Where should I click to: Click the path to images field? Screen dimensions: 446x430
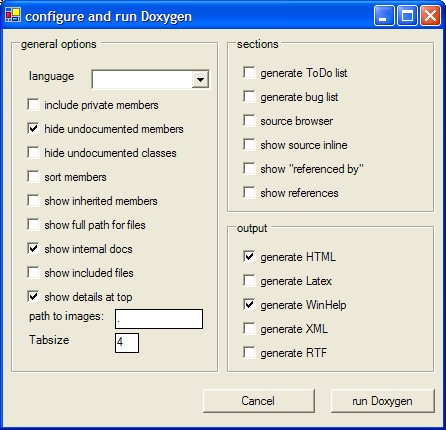pos(159,319)
